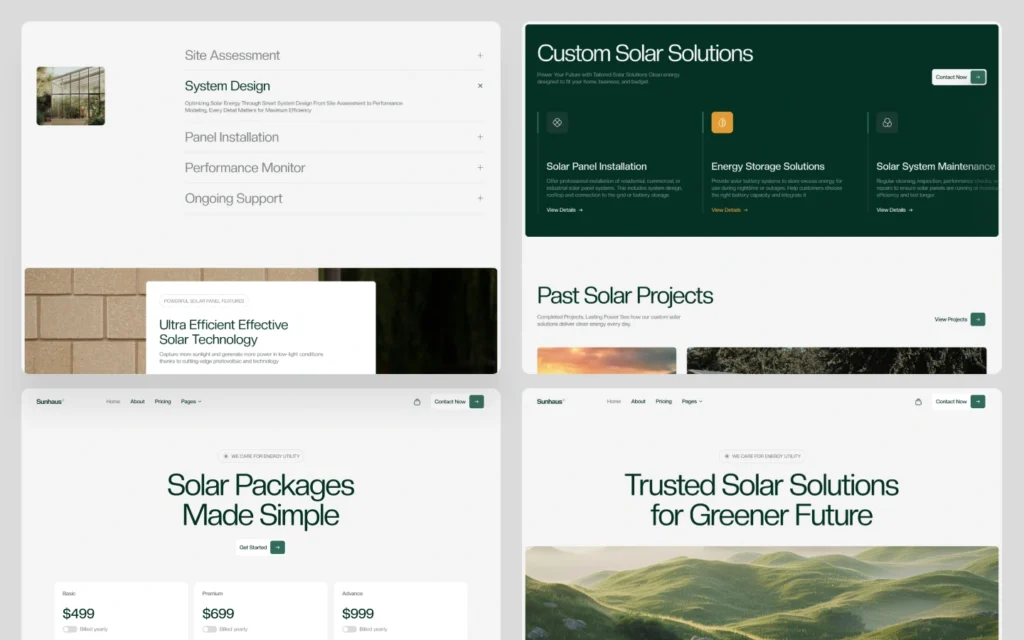The height and width of the screenshot is (640, 1024).
Task: Click the 'Solar System Maintenance' card title
Action: (936, 167)
